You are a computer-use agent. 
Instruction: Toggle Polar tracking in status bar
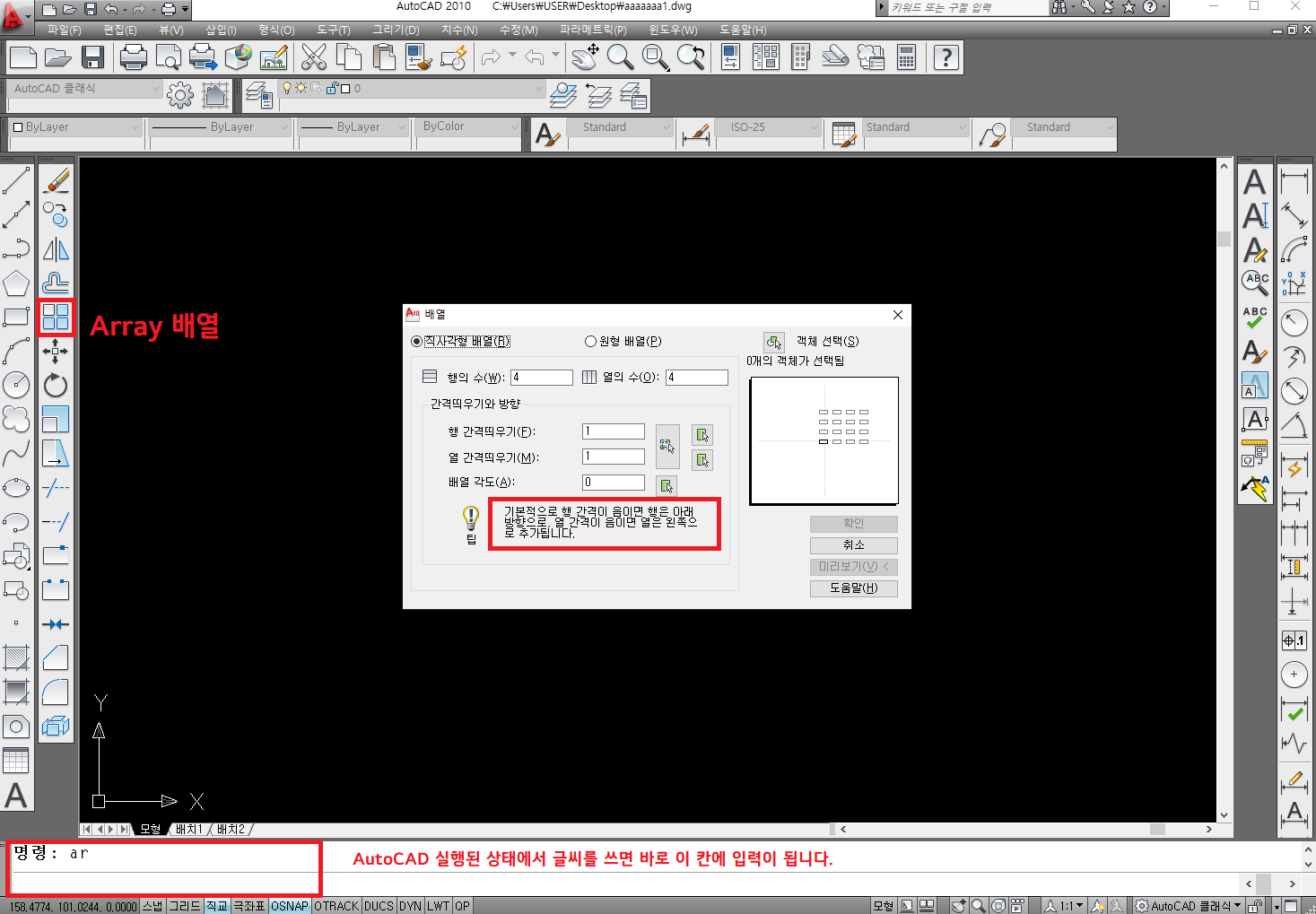click(x=249, y=906)
